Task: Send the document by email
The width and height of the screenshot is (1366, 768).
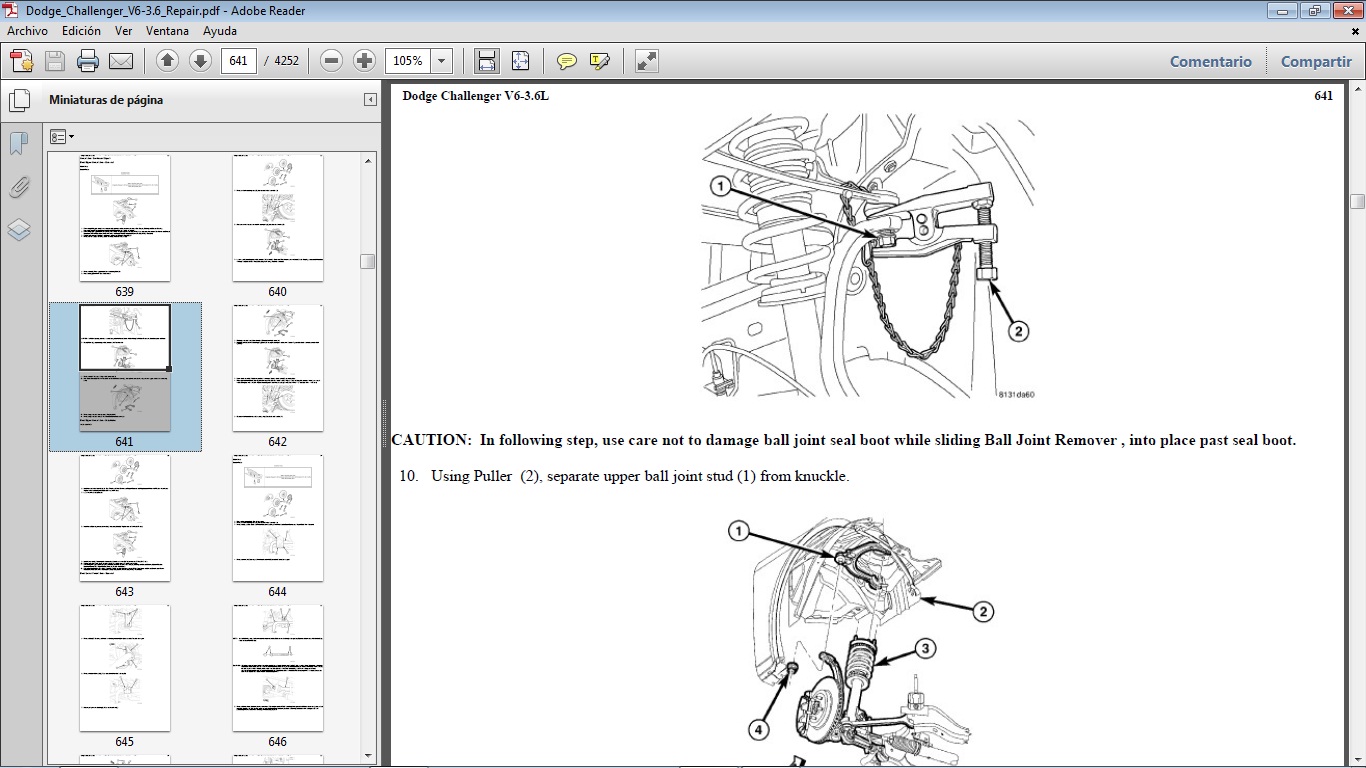Action: (120, 60)
